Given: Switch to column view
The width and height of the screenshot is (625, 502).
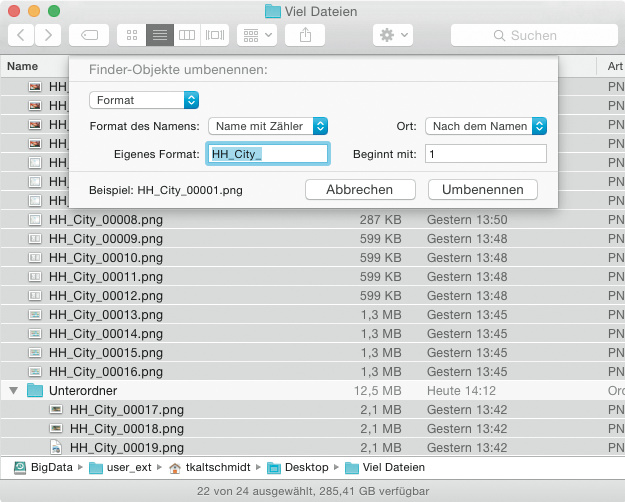Looking at the screenshot, I should pos(187,35).
